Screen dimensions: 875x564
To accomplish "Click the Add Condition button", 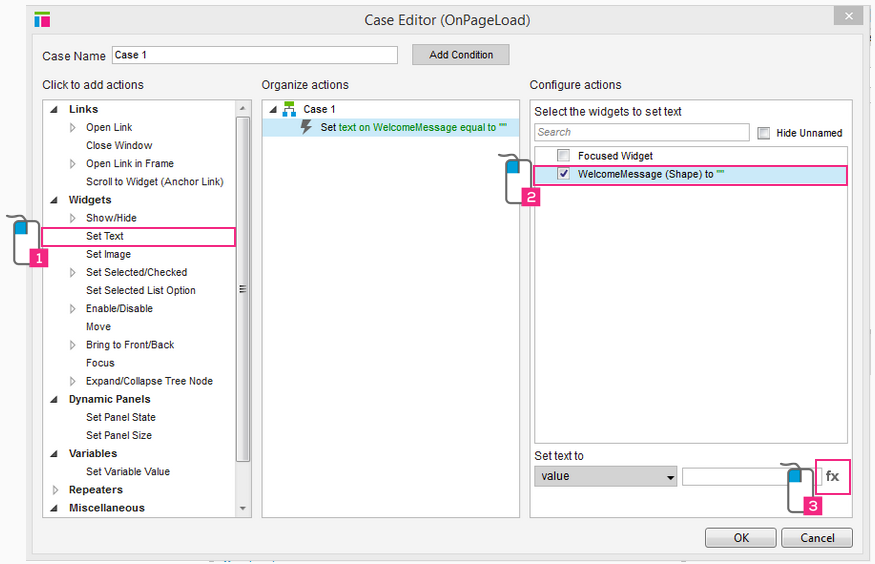I will [x=460, y=55].
